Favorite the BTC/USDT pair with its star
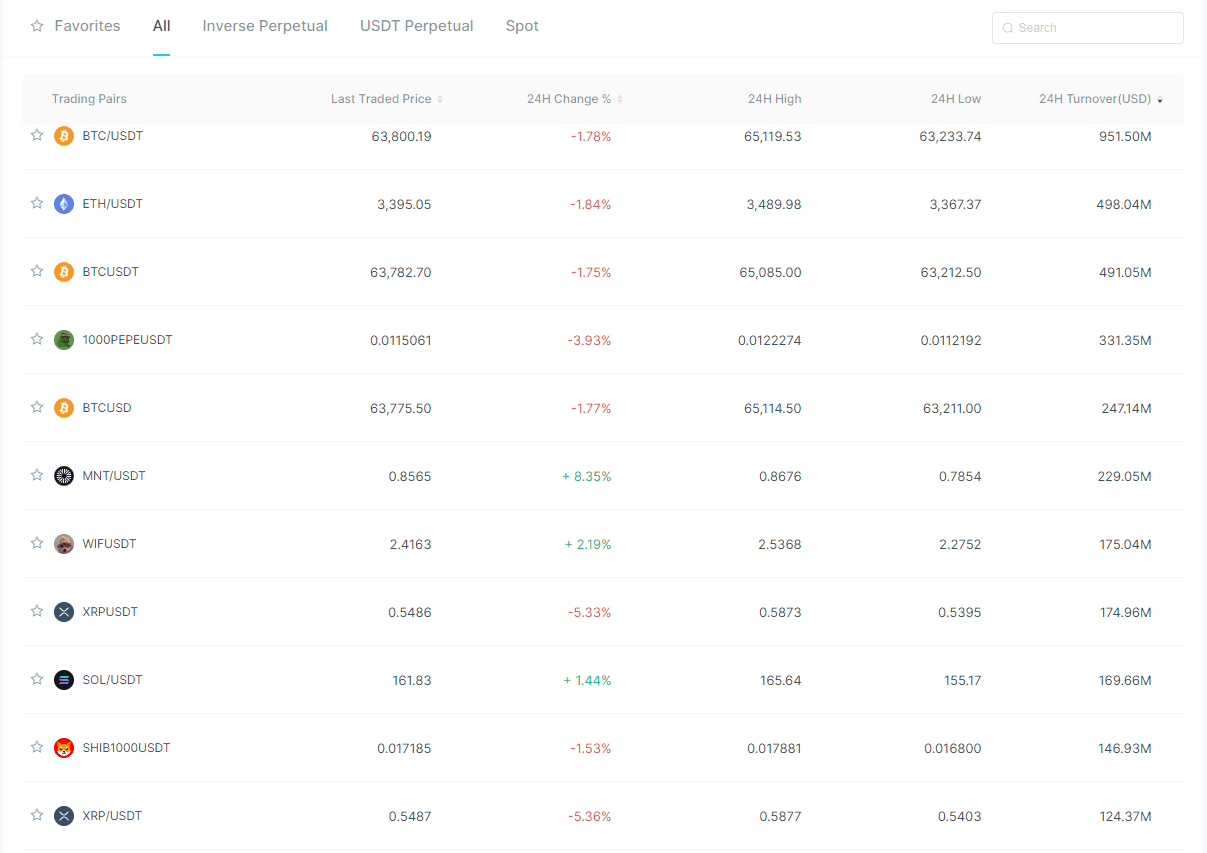This screenshot has height=853, width=1207. coord(37,135)
